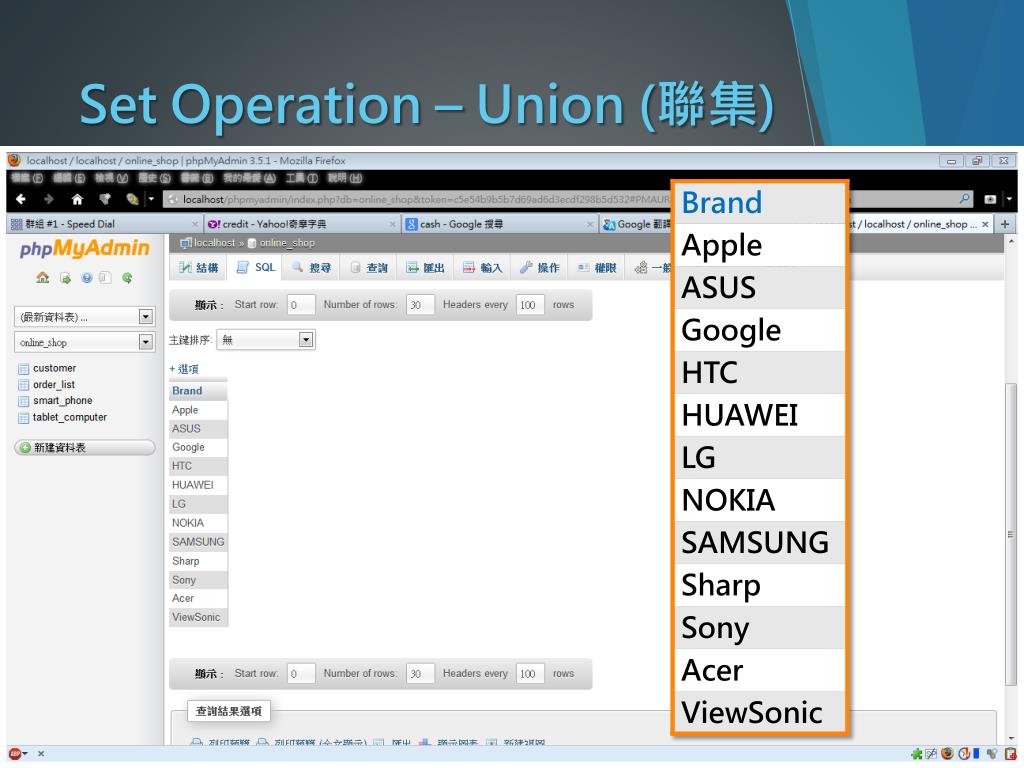Viewport: 1024px width, 768px height.
Task: Click the browser URL address bar
Action: (418, 199)
